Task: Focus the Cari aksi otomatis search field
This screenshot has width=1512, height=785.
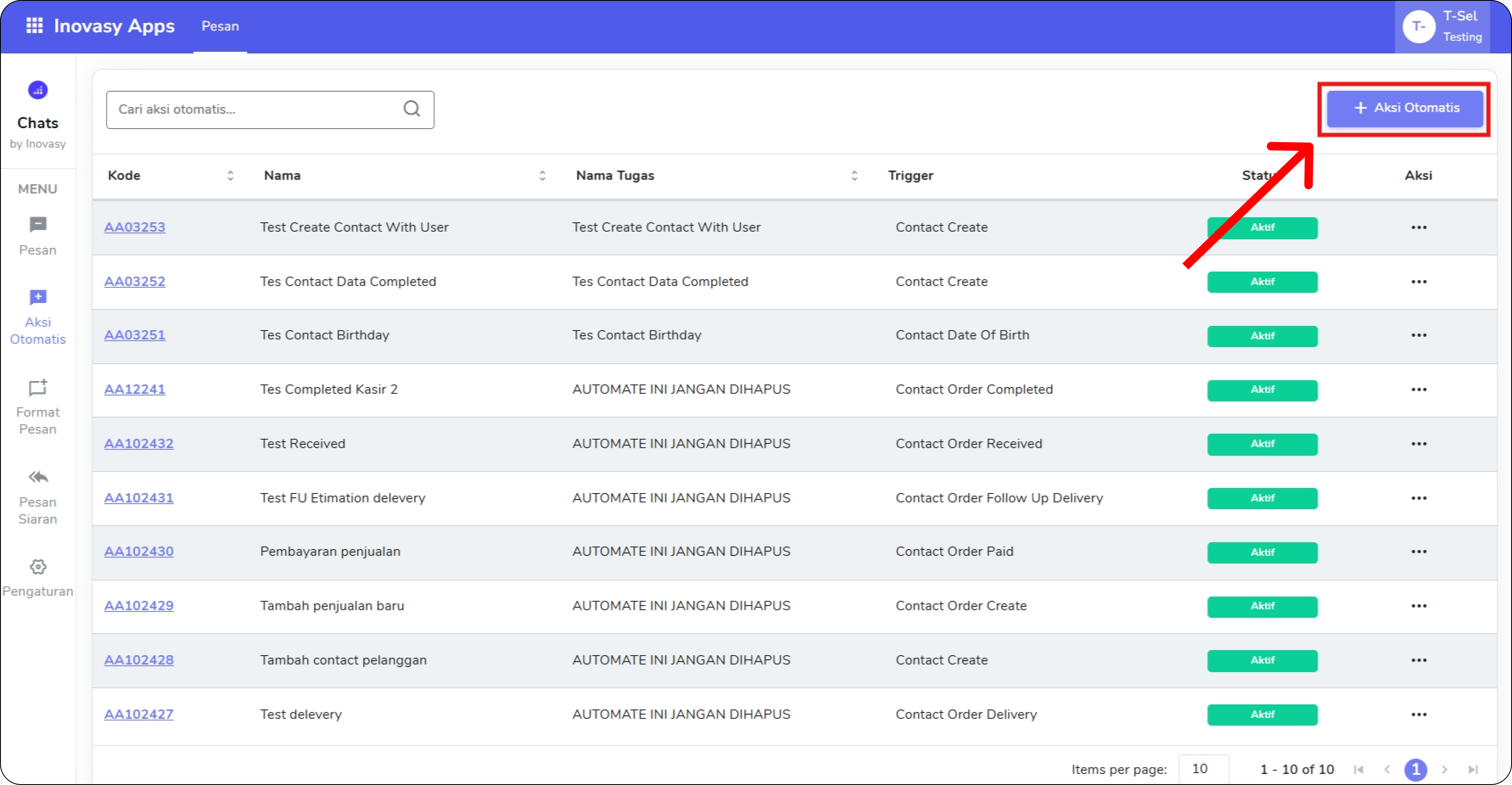Action: (x=252, y=109)
